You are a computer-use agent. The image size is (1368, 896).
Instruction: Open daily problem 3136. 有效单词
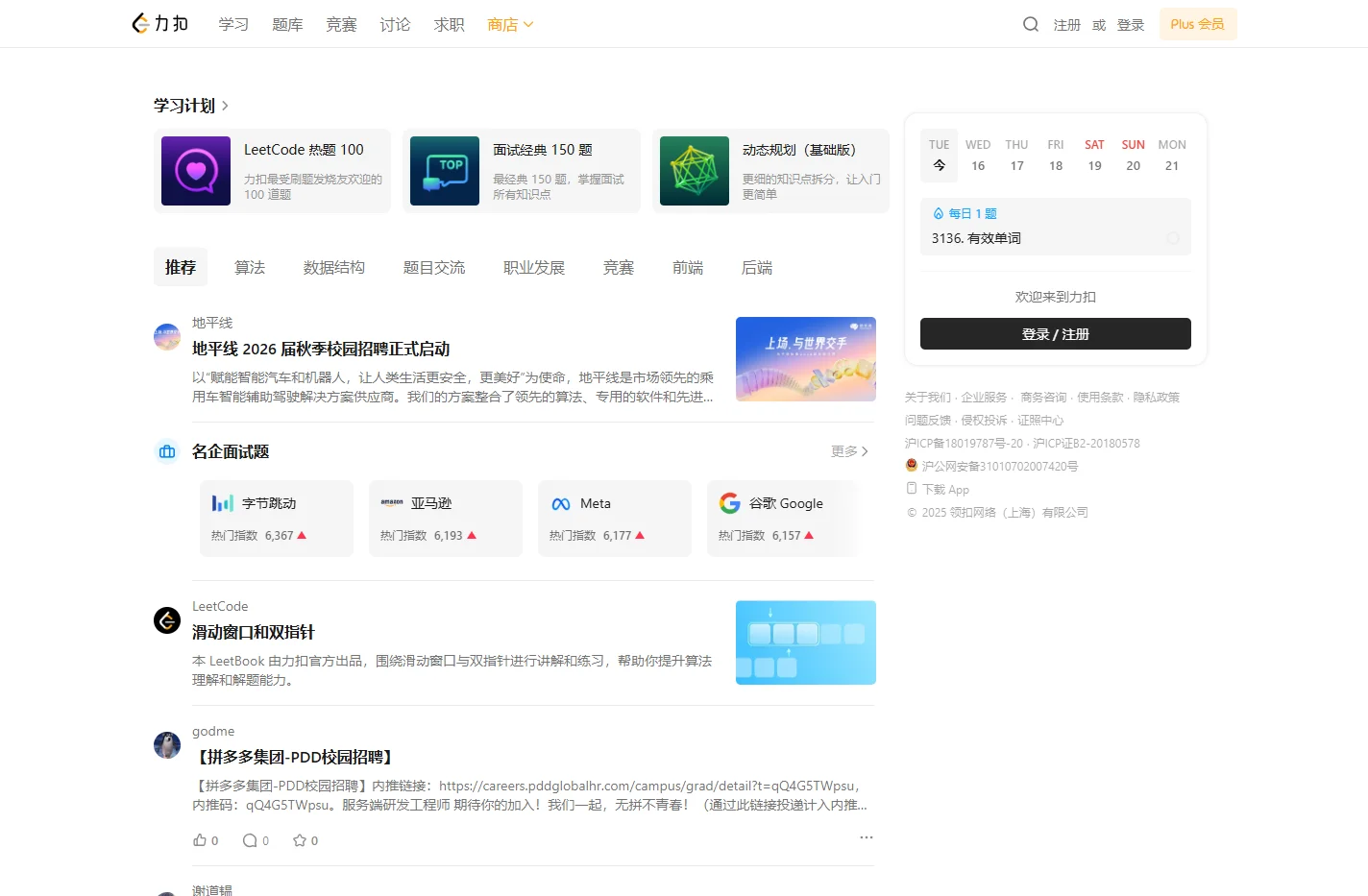click(x=976, y=238)
